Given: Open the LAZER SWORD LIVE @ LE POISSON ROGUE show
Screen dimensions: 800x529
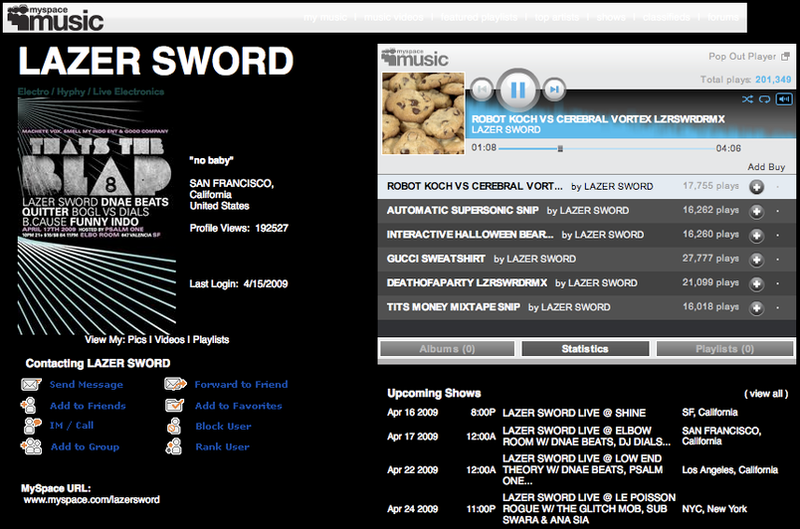Looking at the screenshot, I should pos(589,509).
